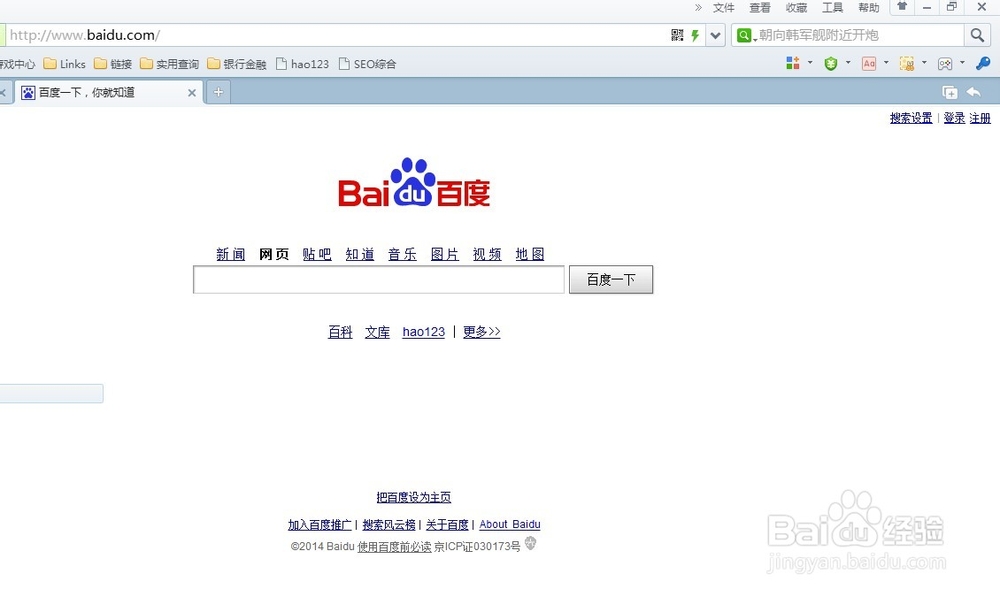Open the shield extension's dropdown arrow
The height and width of the screenshot is (597, 1000).
point(847,62)
